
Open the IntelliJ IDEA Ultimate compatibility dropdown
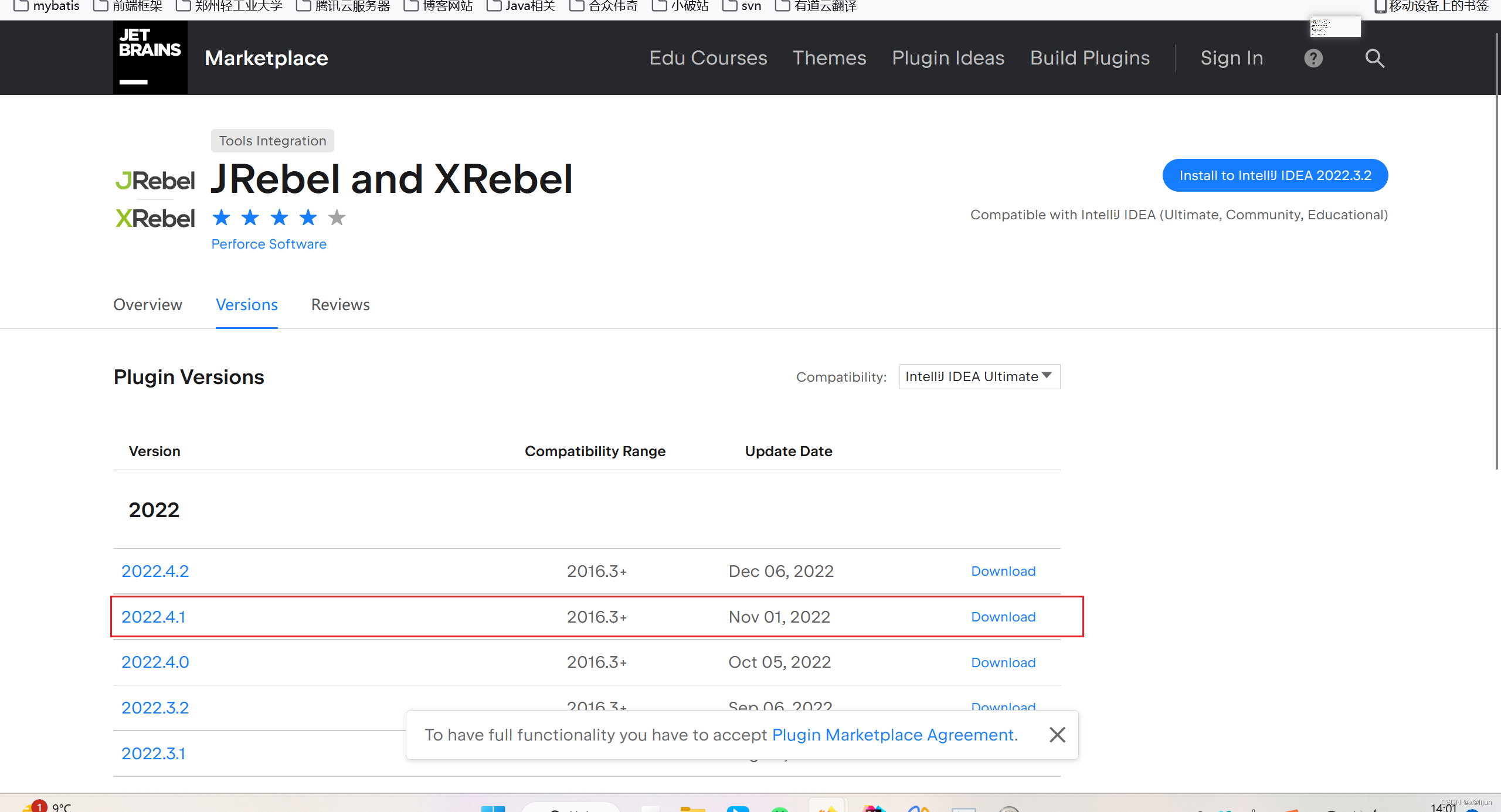click(978, 376)
